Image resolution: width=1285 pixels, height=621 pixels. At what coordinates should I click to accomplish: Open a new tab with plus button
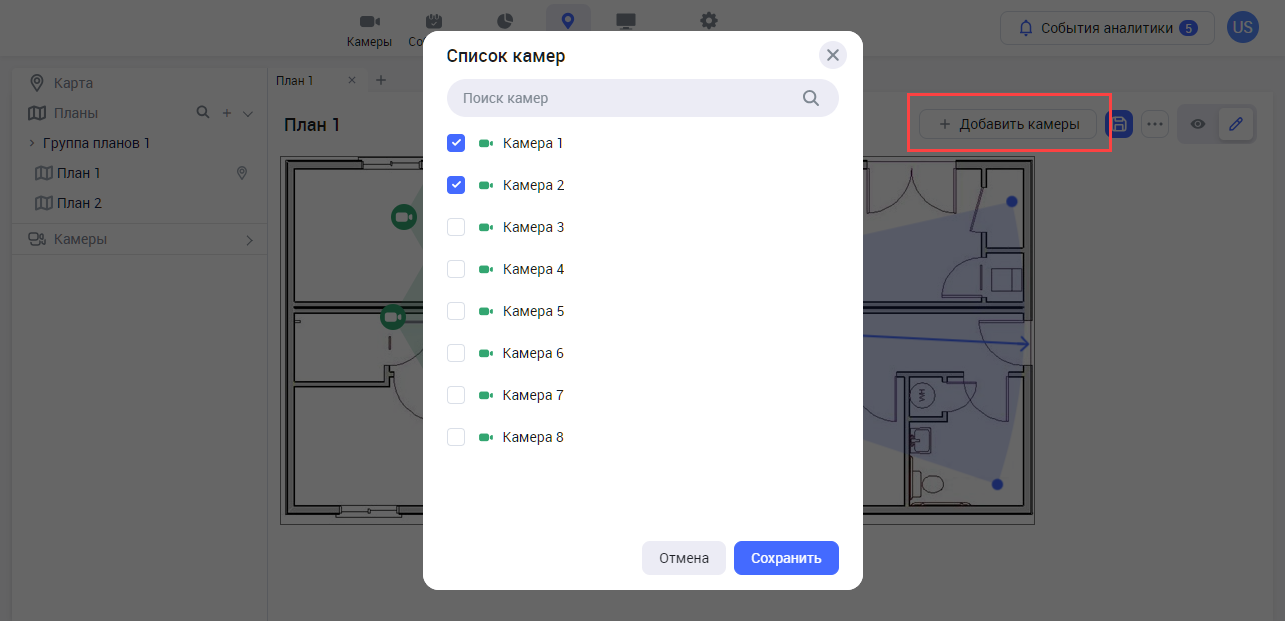(380, 80)
